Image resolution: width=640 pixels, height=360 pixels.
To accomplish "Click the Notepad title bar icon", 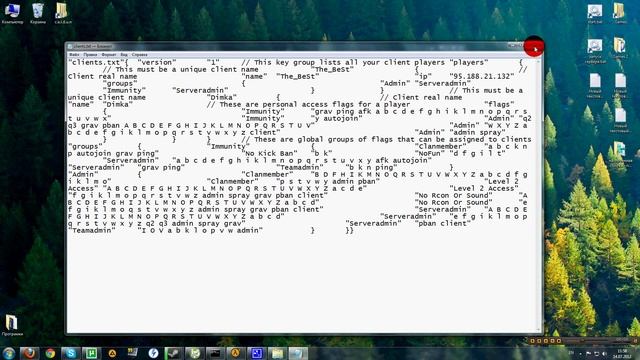I will coord(70,47).
